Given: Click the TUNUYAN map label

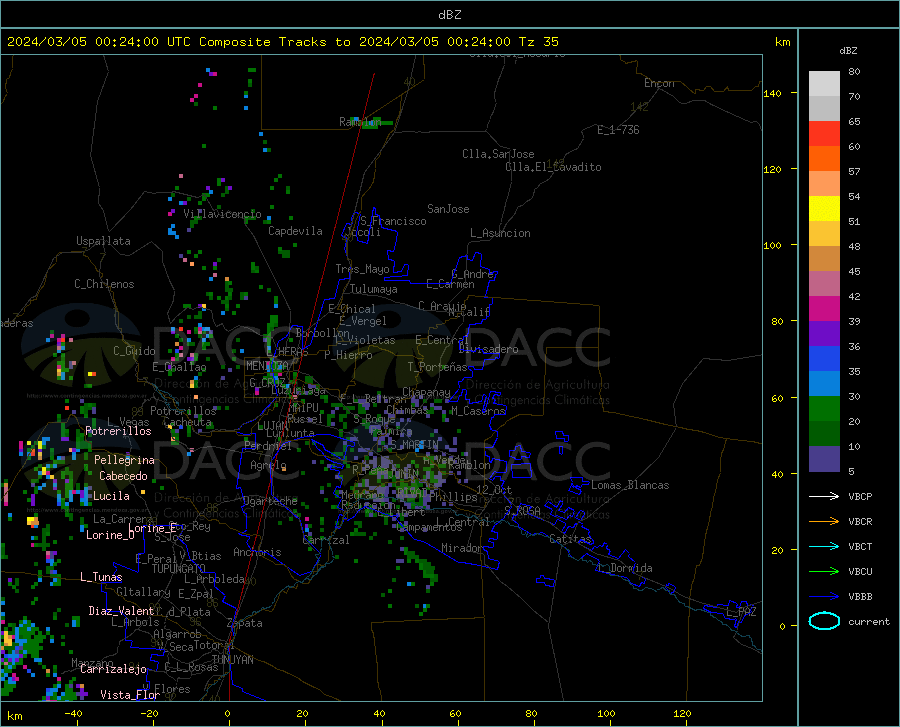Looking at the screenshot, I should [x=232, y=660].
